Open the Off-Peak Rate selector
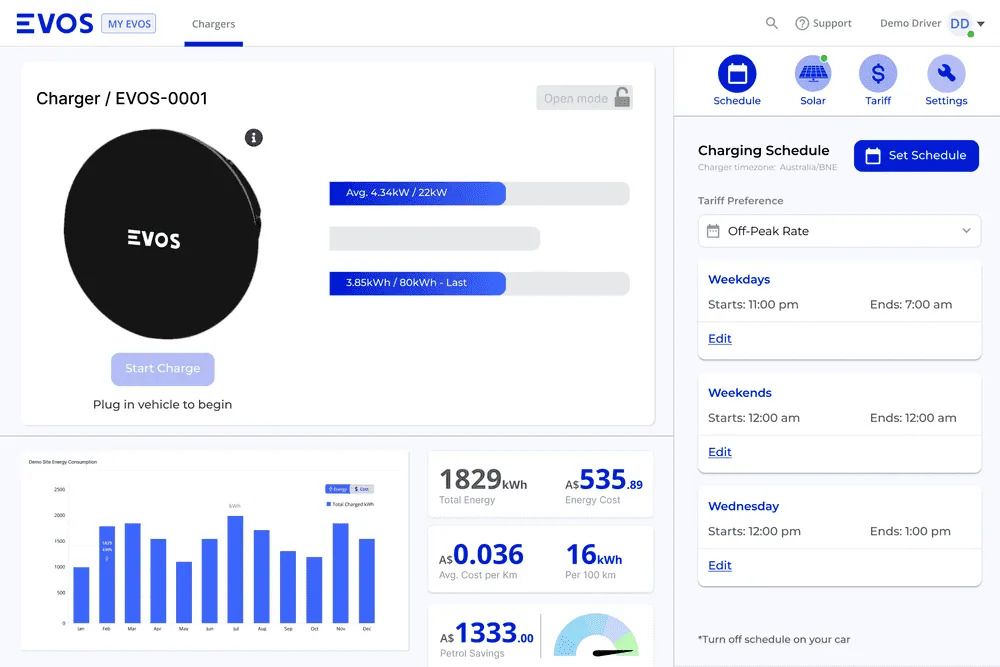 [839, 231]
